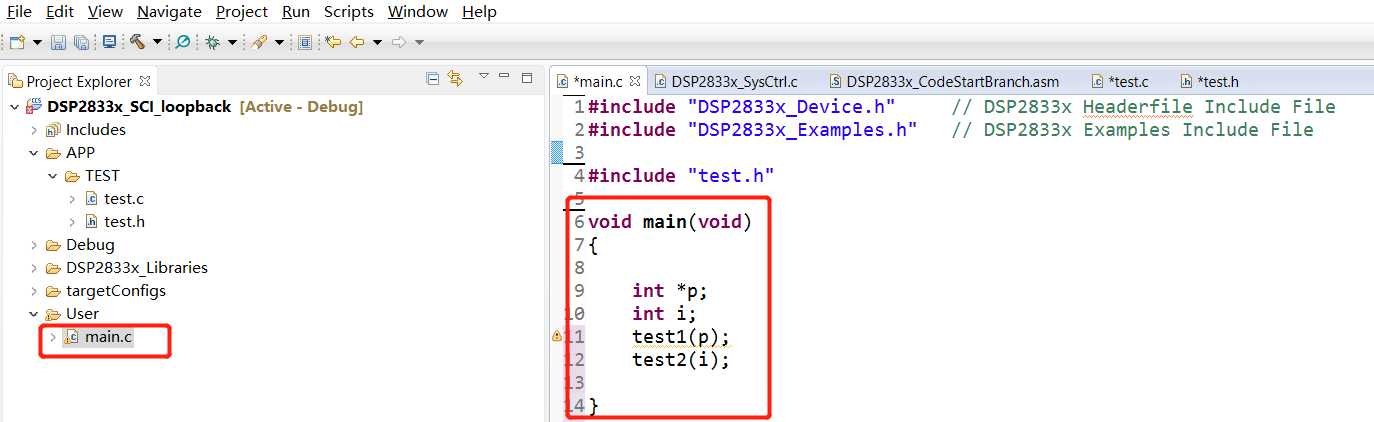Open the Debug dropdown arrow
The width and height of the screenshot is (1374, 422).
pos(232,42)
